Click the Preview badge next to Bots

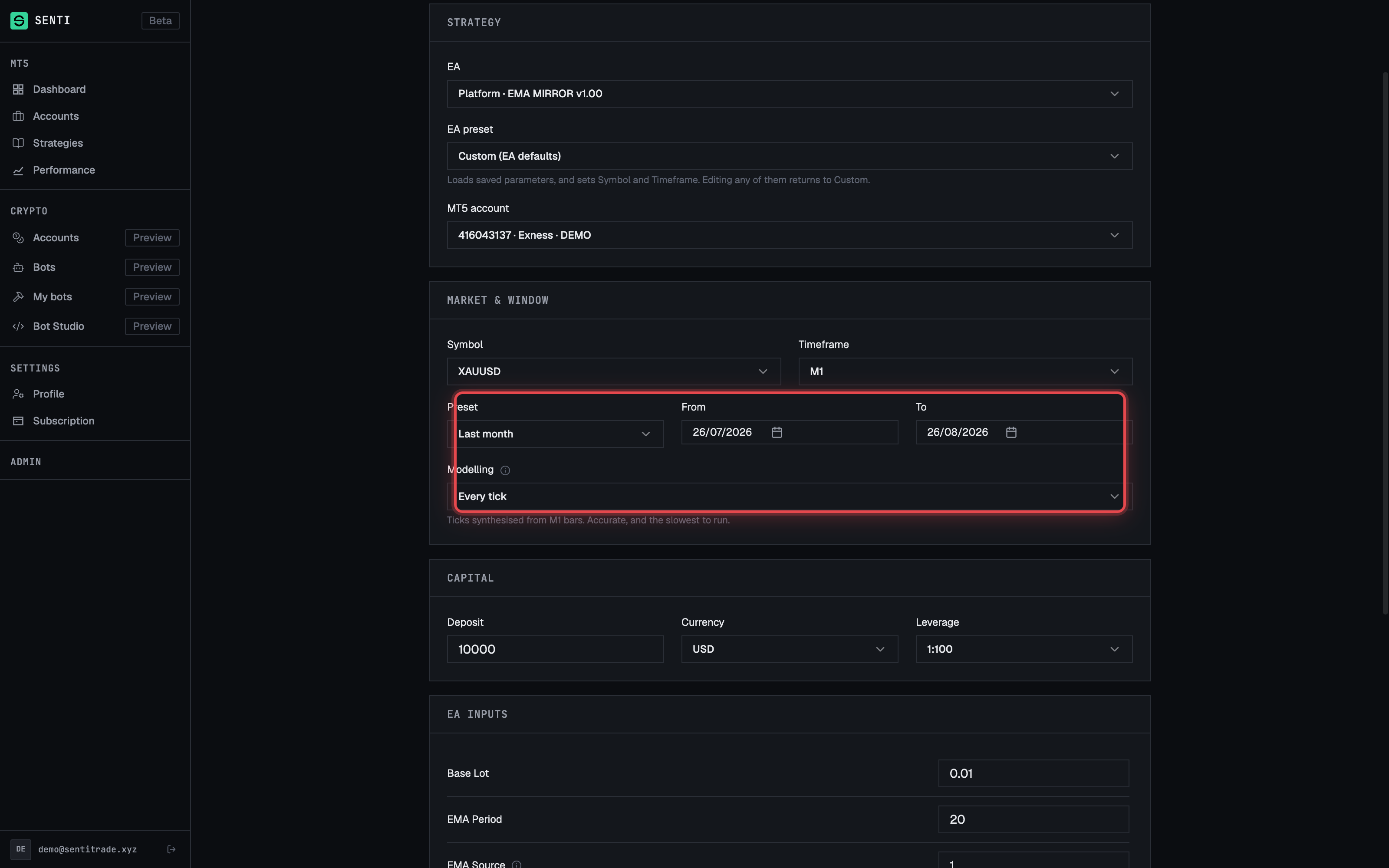152,267
